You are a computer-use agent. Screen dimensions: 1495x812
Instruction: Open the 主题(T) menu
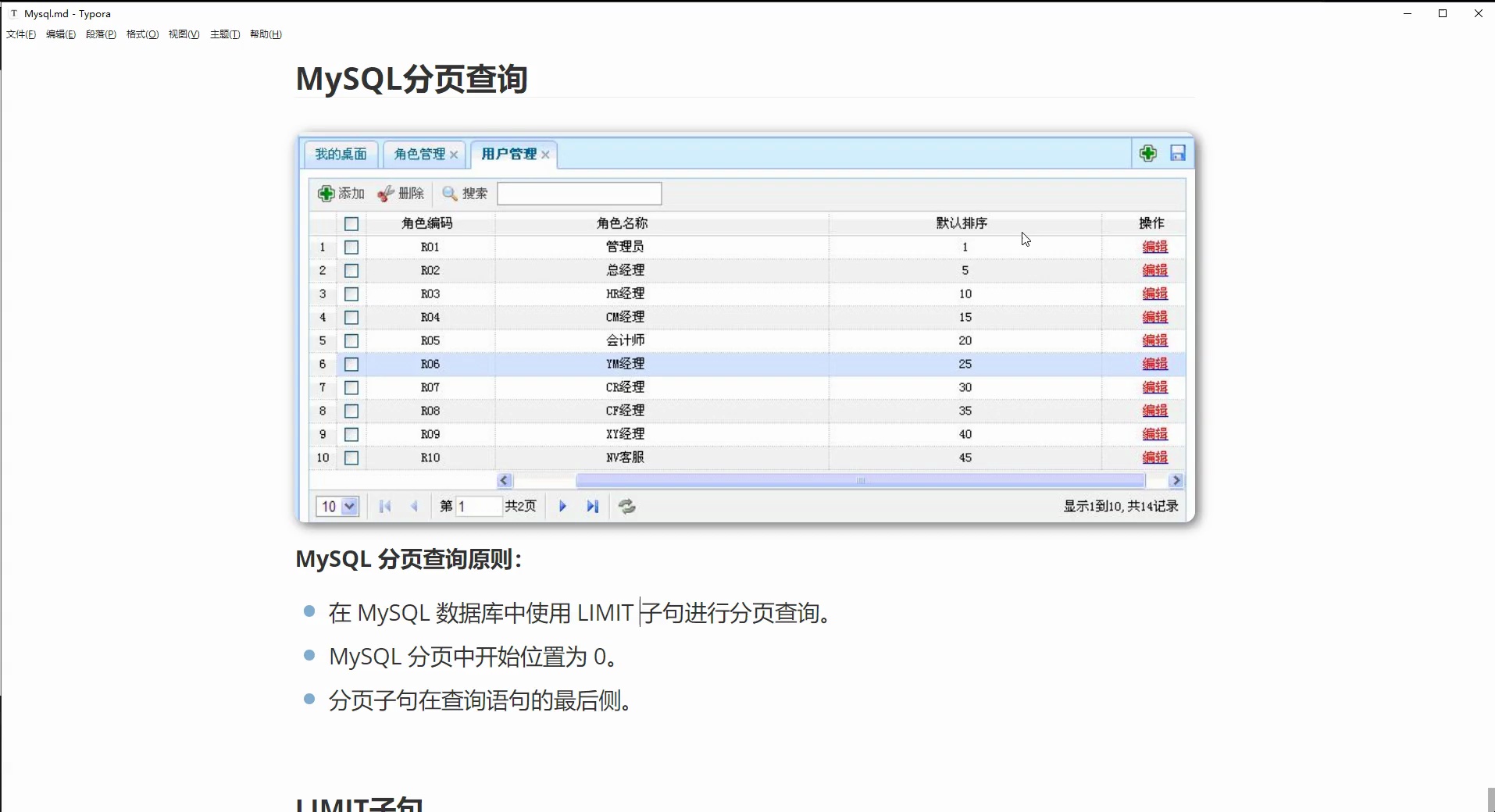[x=225, y=34]
